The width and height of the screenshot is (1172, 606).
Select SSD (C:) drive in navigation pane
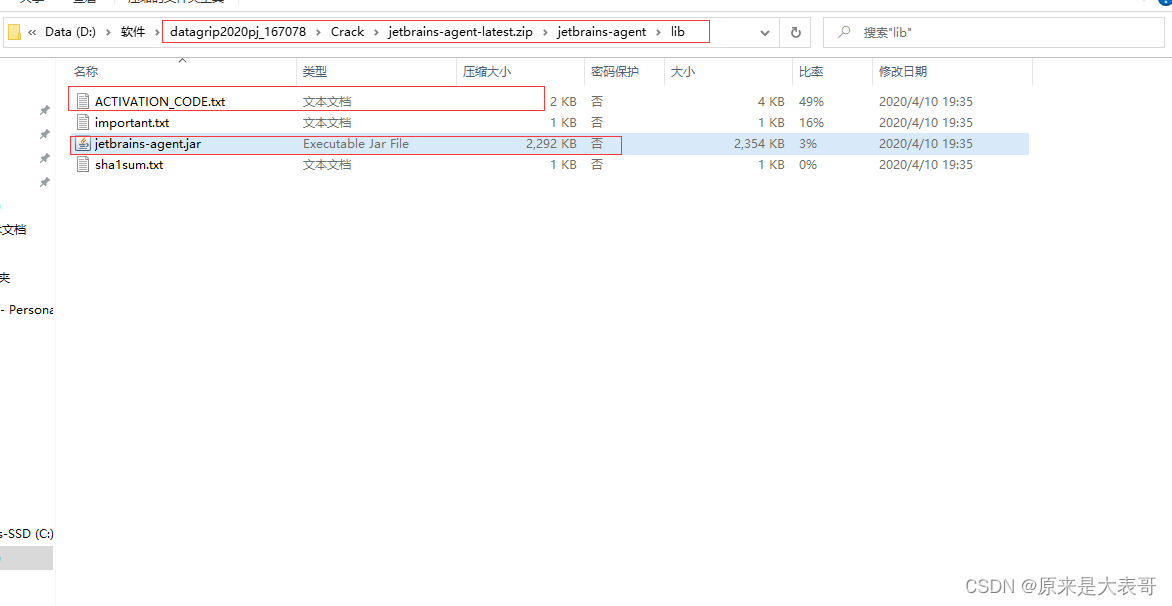coord(27,534)
